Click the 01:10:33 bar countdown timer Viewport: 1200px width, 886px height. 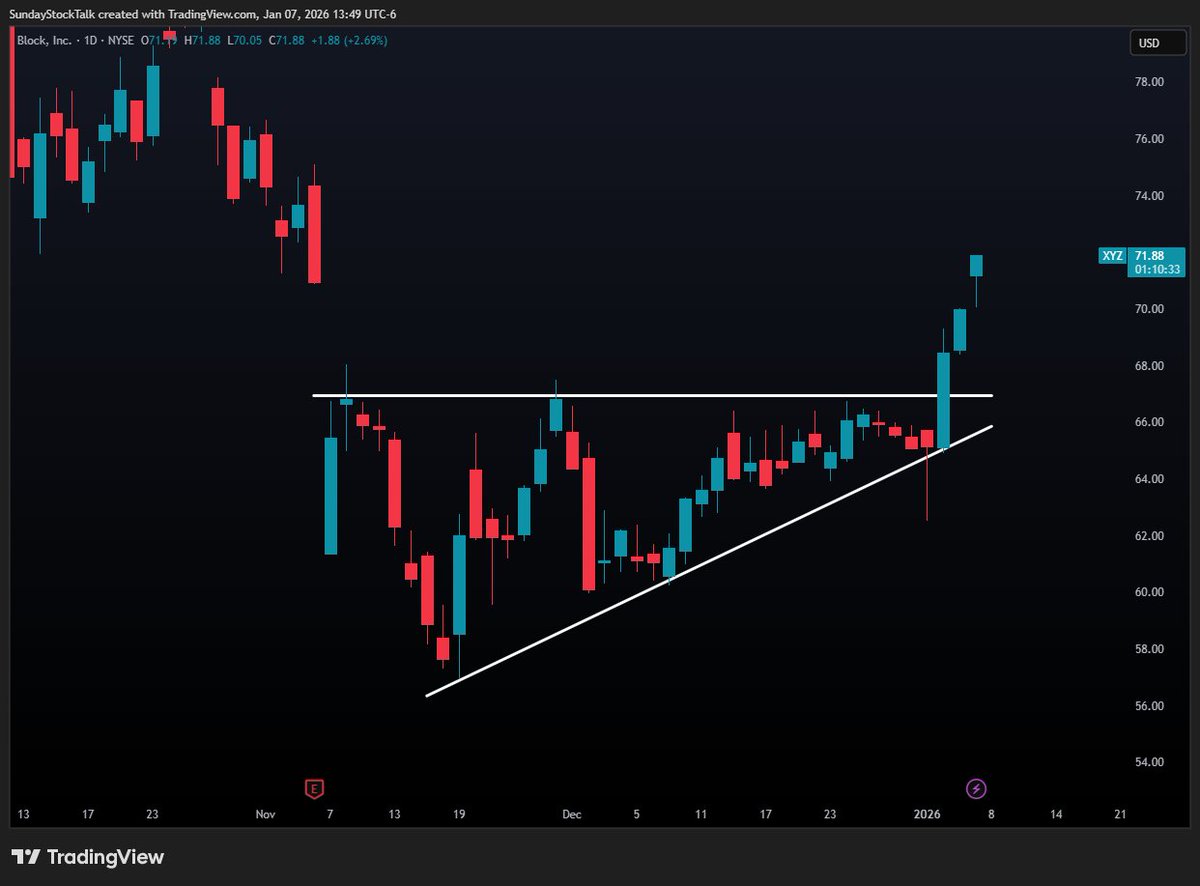[1156, 270]
